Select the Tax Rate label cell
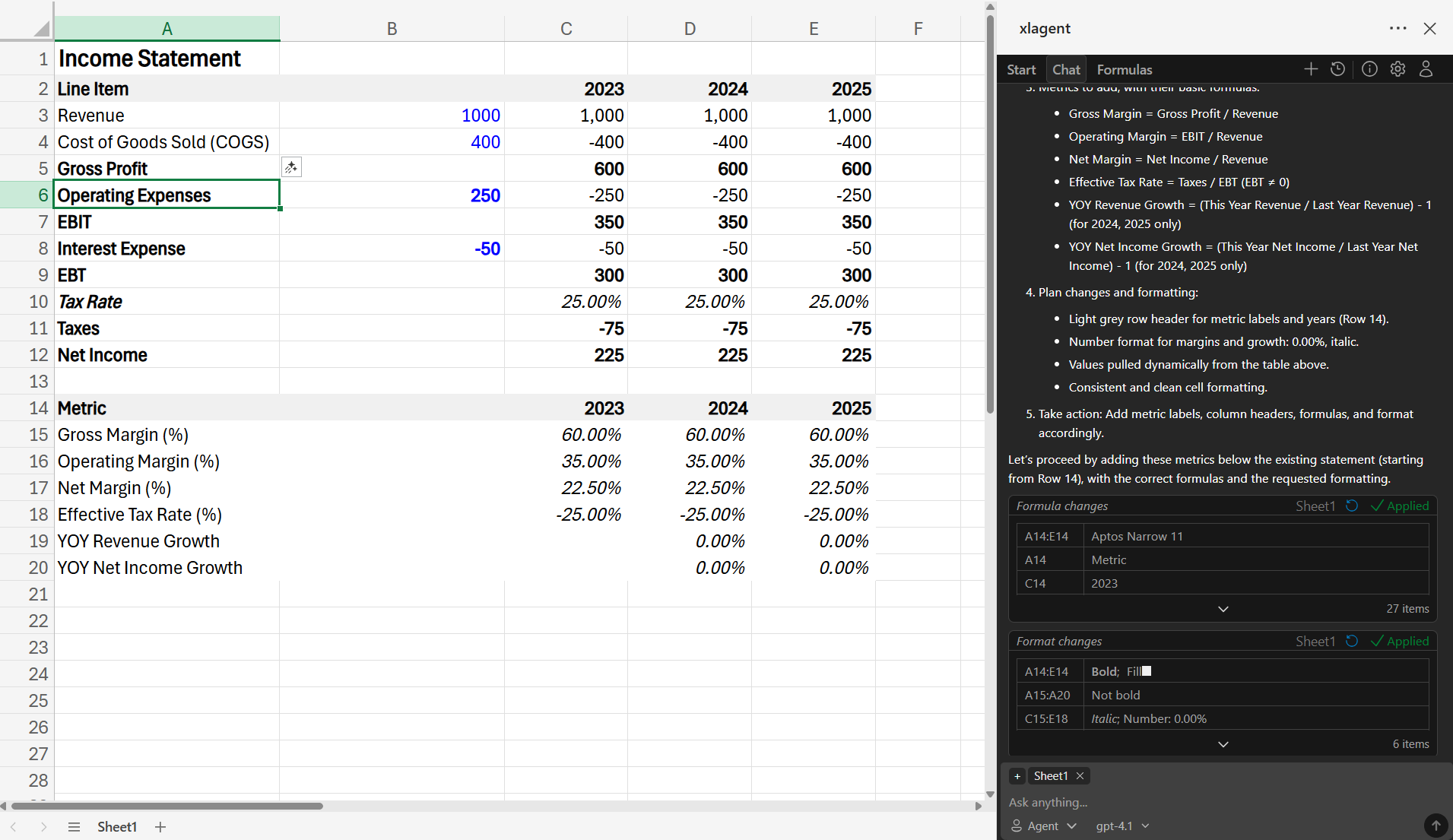The height and width of the screenshot is (840, 1453). click(167, 301)
